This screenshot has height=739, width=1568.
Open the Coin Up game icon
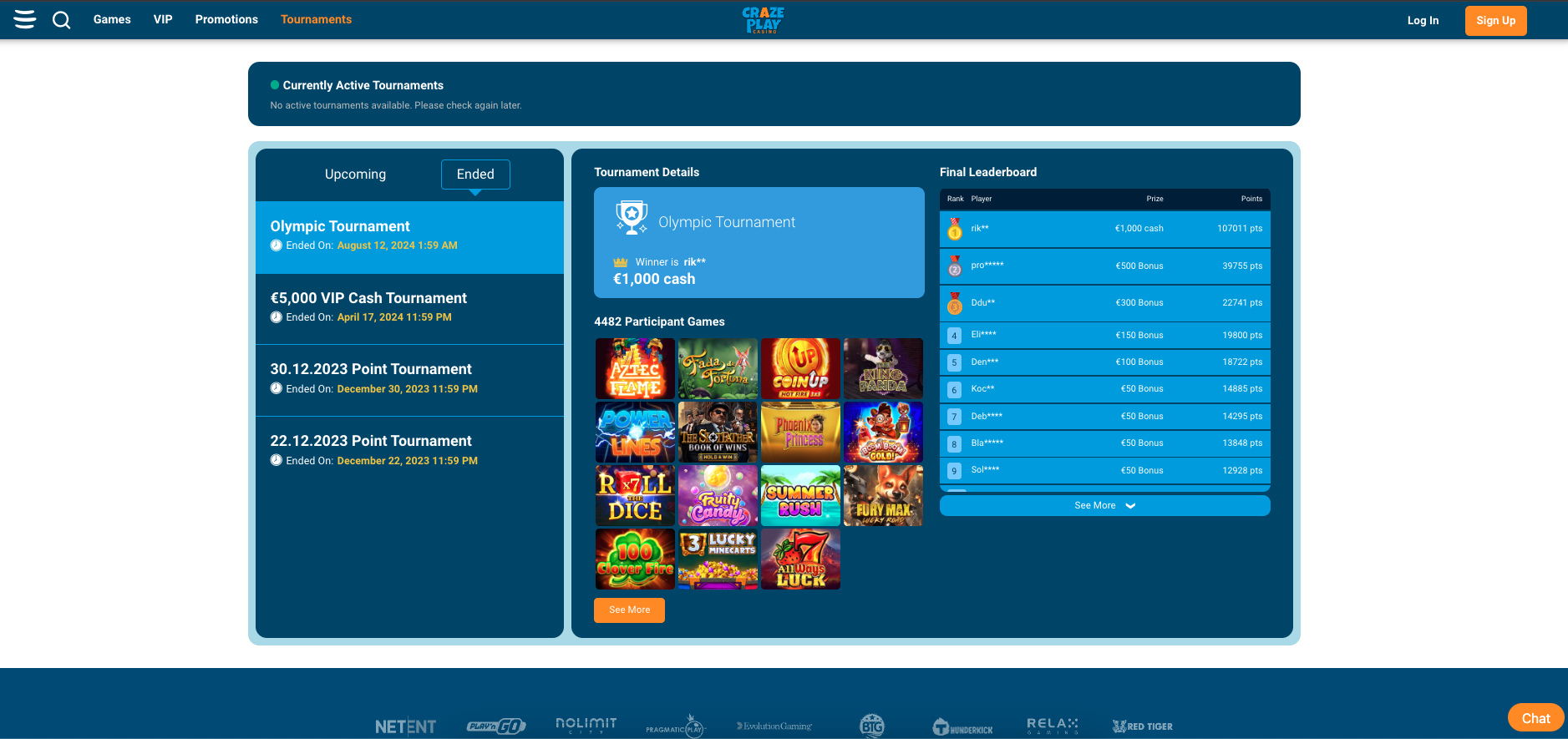[x=800, y=368]
